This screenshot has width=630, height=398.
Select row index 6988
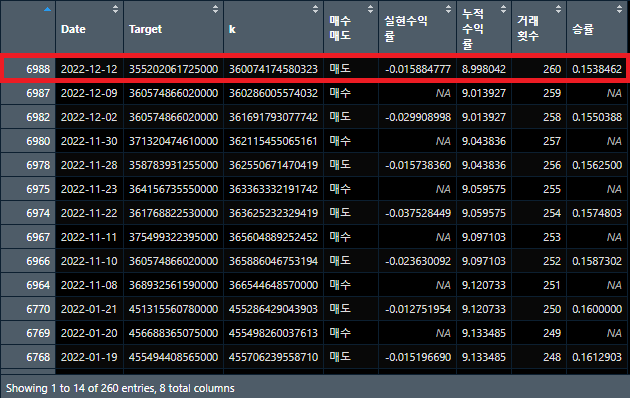point(38,69)
